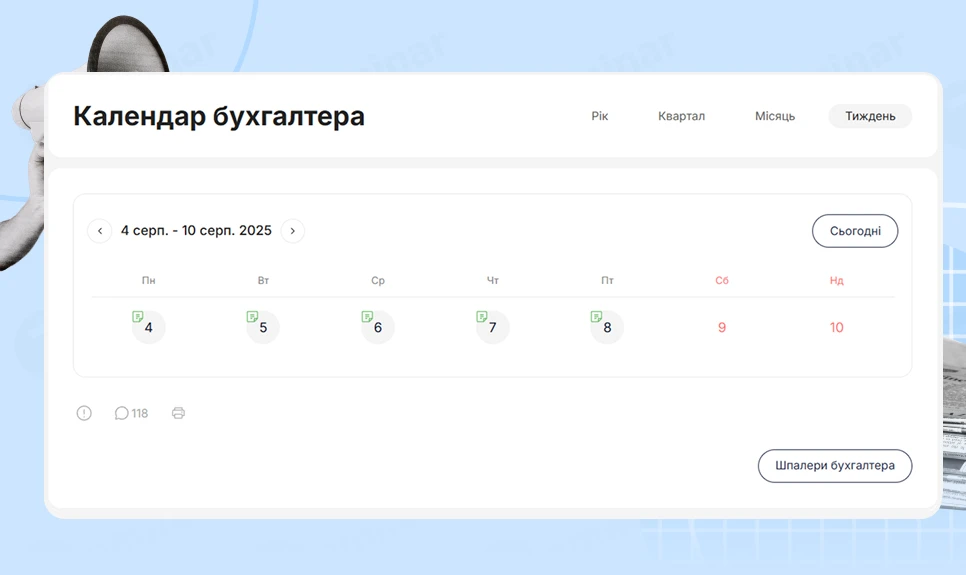Open Шпалери бухгалтера button
This screenshot has height=575, width=966.
tap(835, 466)
